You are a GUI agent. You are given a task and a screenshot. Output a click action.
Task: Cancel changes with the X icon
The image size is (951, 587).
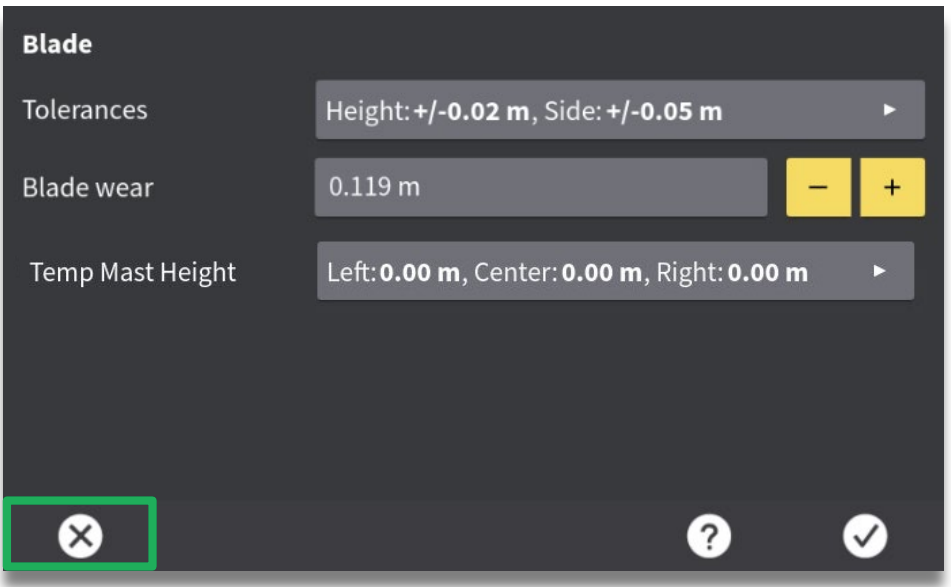click(80, 537)
